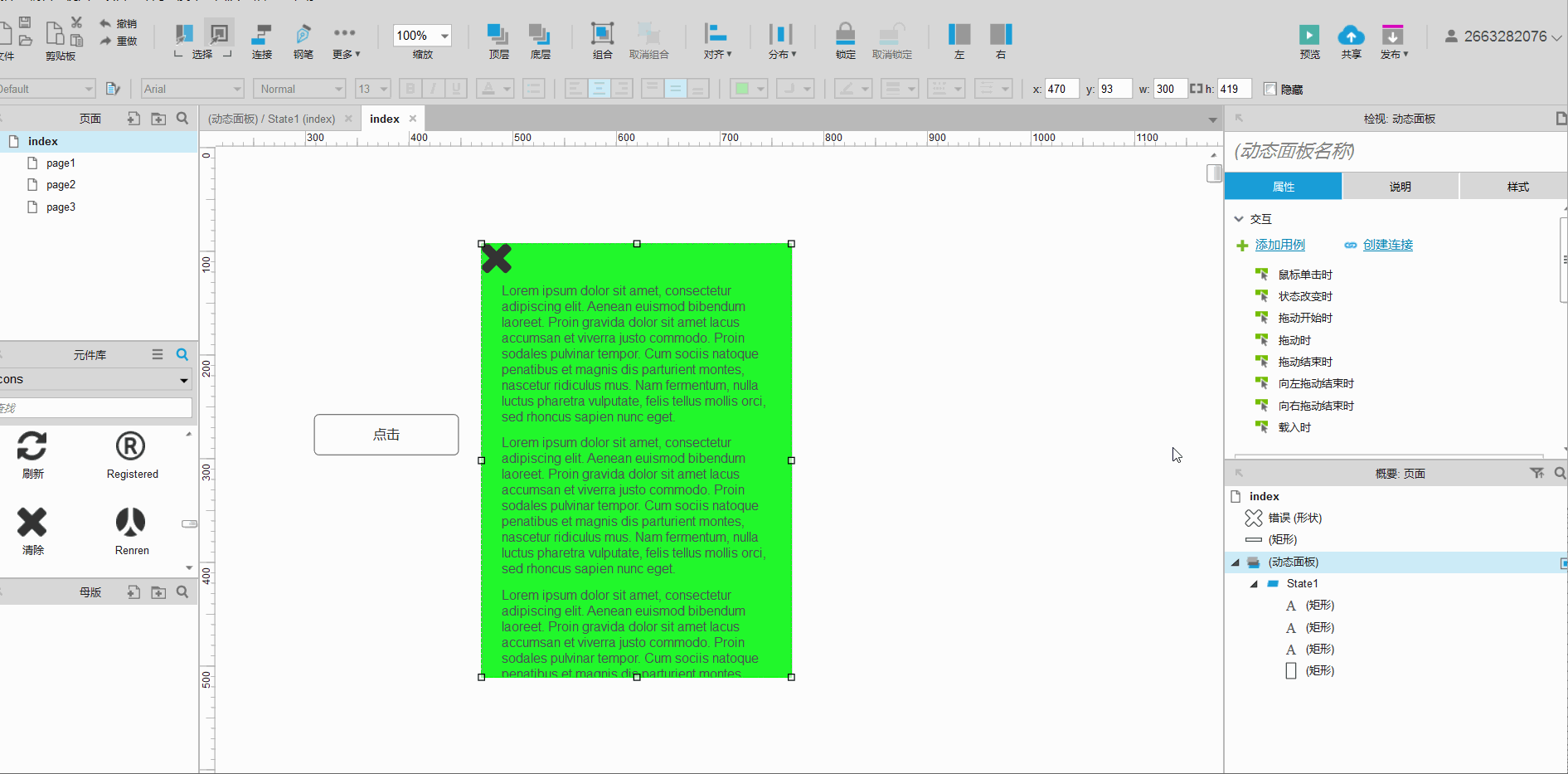Open the 说明 notes tab
1568x774 pixels.
click(x=1400, y=187)
